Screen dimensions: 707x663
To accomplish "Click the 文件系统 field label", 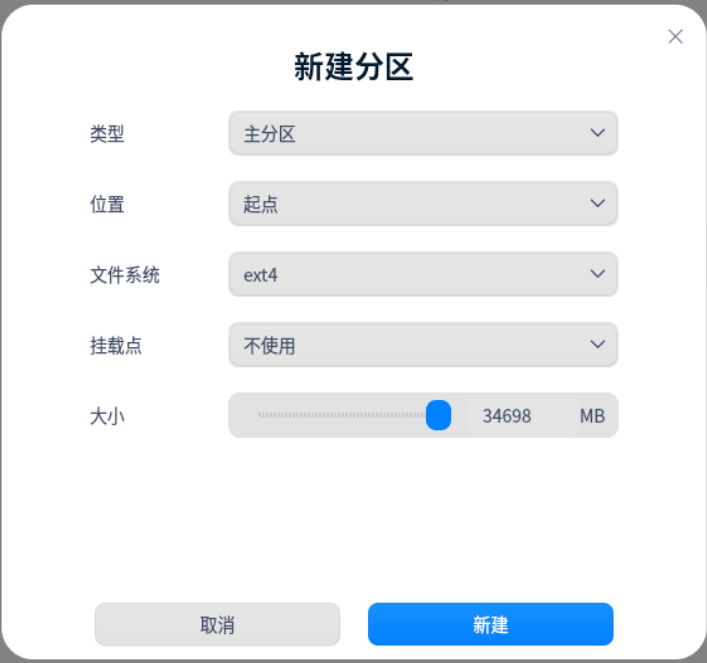I will click(125, 275).
